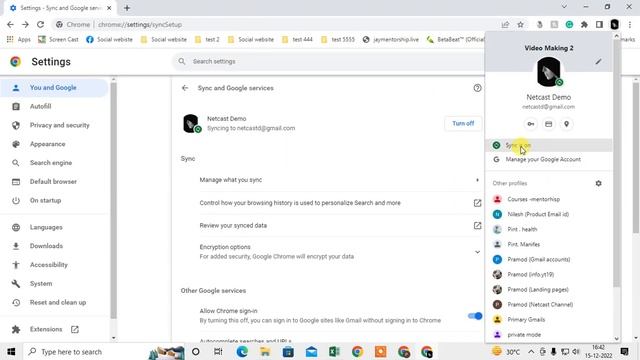
Task: Go back from Sync and Google services
Action: click(185, 88)
